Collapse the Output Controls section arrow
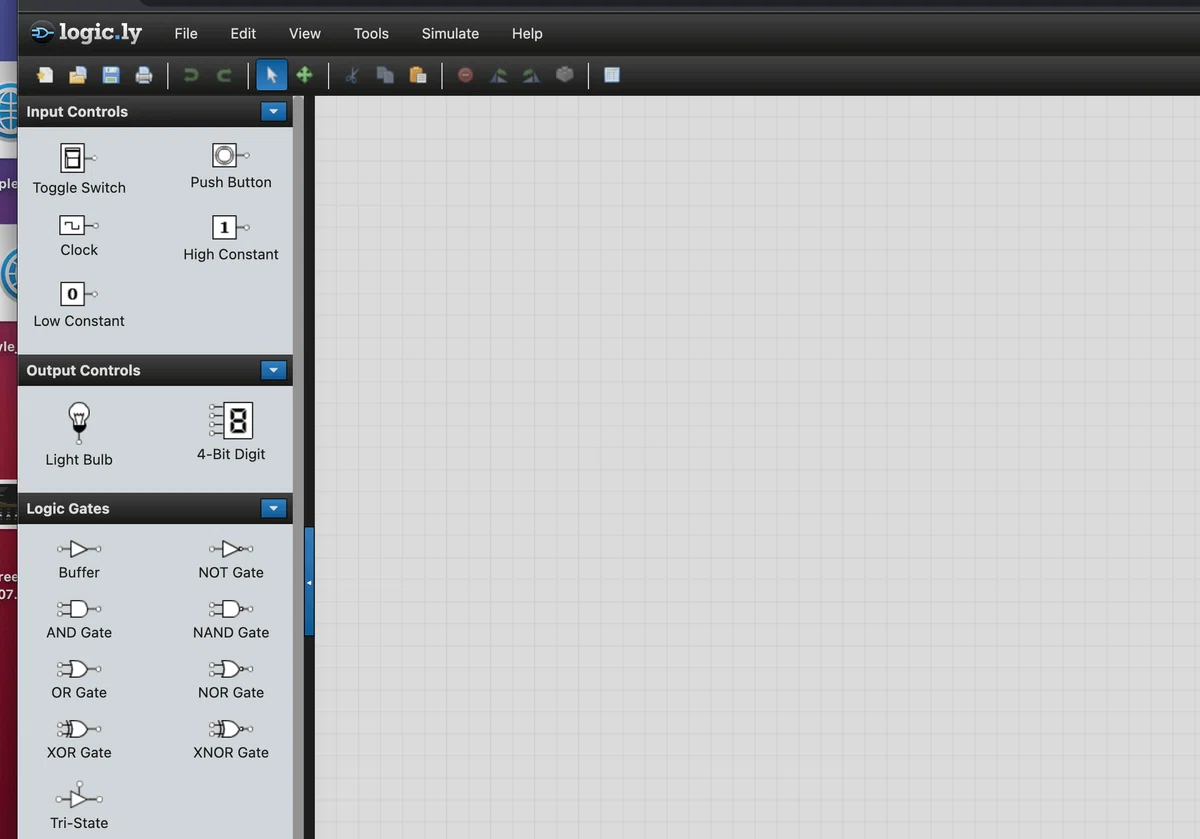 (x=274, y=371)
